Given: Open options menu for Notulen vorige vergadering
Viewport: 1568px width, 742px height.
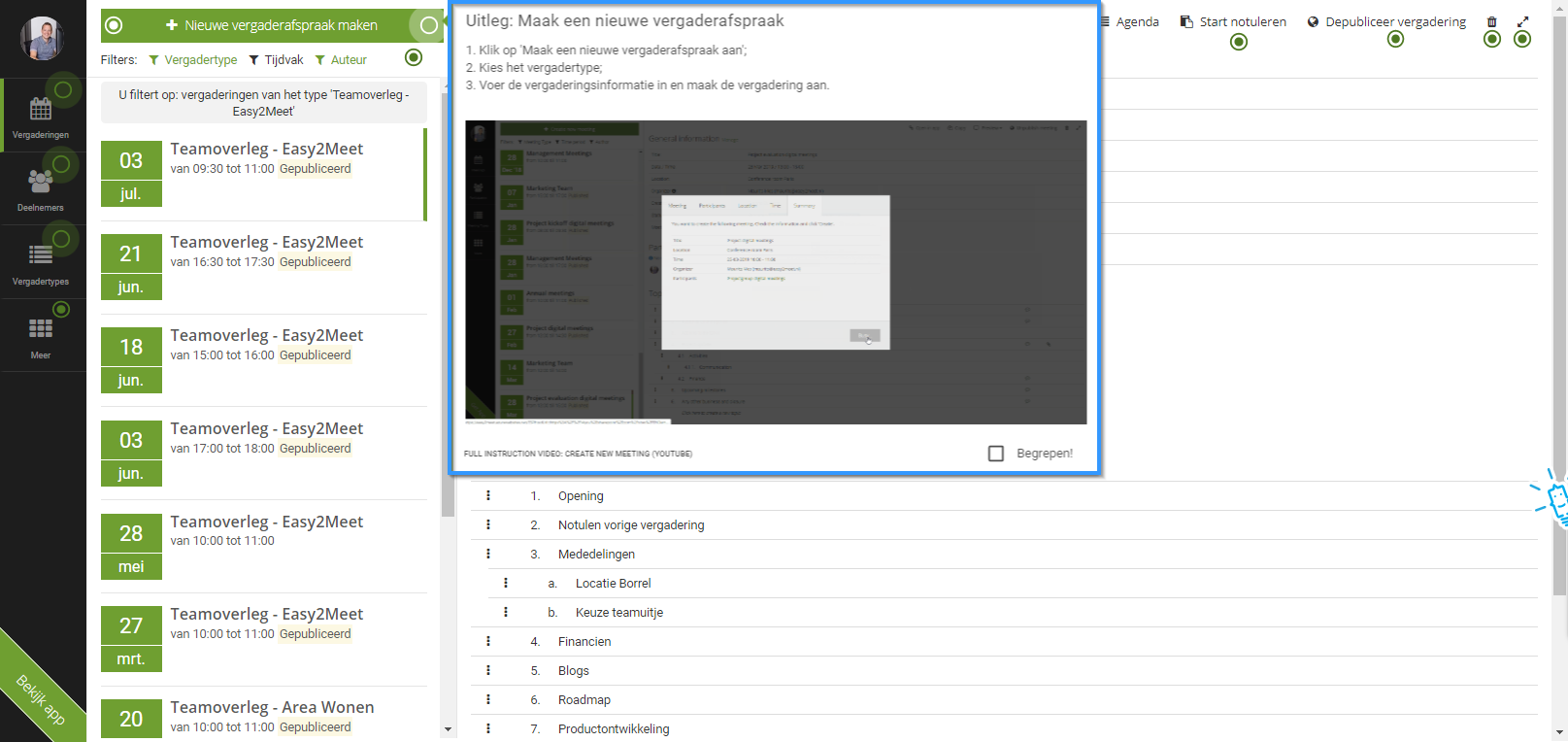Looking at the screenshot, I should [488, 524].
